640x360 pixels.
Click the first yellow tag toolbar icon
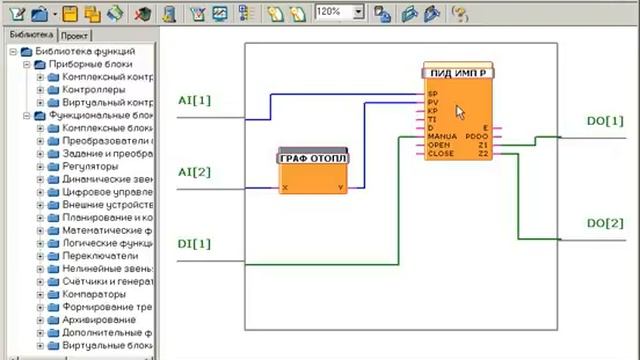[x=275, y=14]
